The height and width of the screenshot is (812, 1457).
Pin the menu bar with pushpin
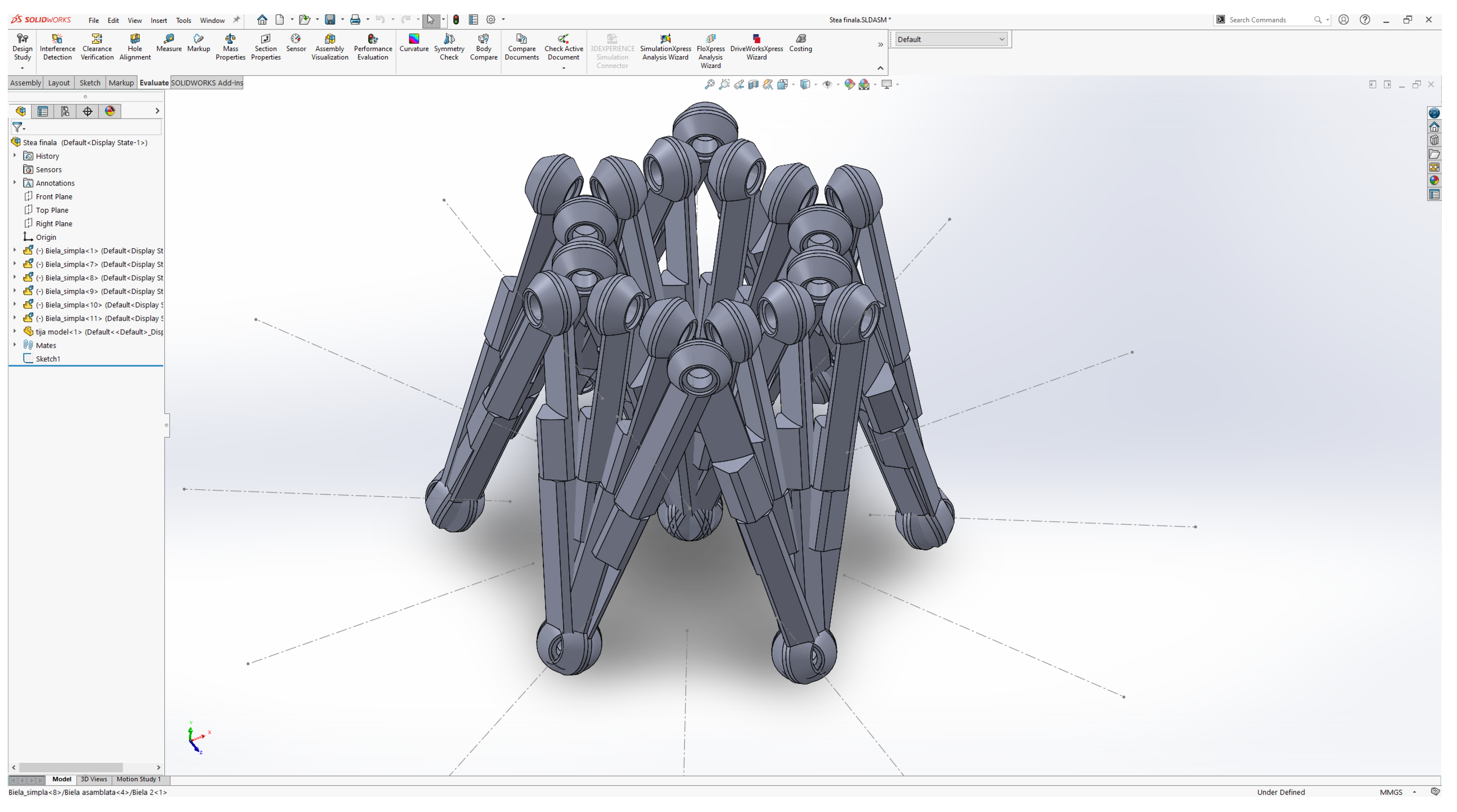tap(236, 20)
